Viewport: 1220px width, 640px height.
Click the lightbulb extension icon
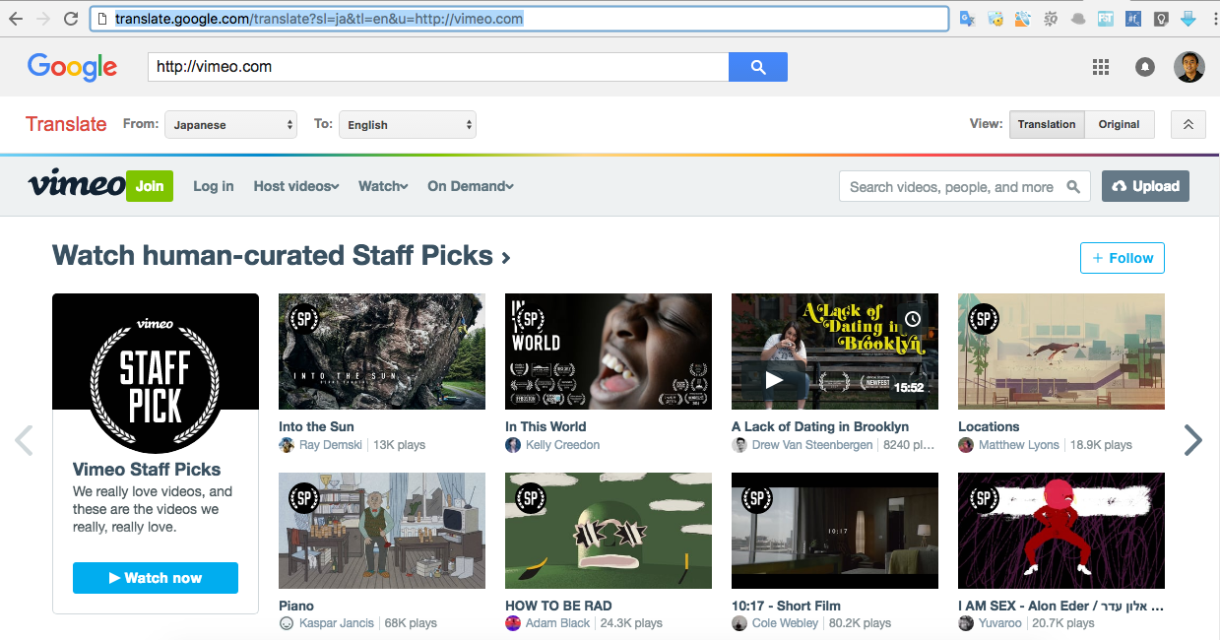coord(1161,18)
